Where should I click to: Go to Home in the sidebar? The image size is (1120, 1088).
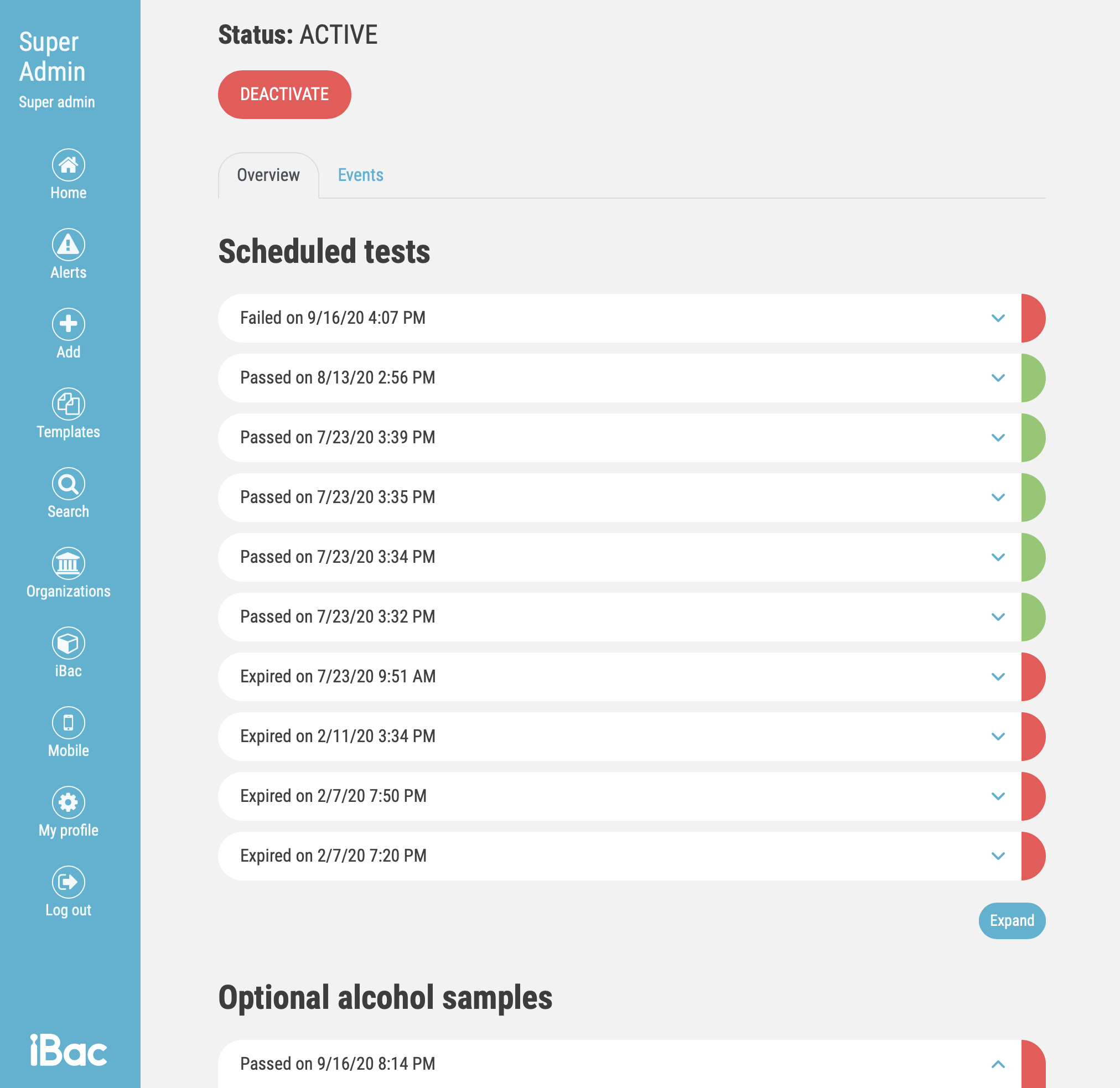tap(69, 165)
